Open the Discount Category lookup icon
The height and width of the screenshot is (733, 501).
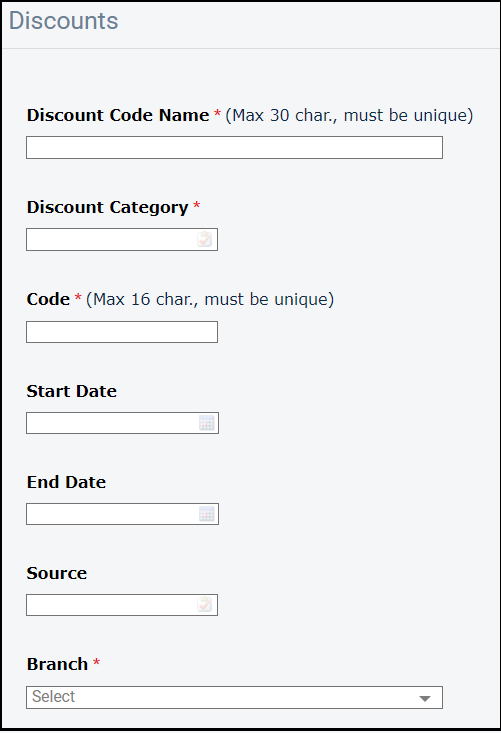pyautogui.click(x=204, y=239)
